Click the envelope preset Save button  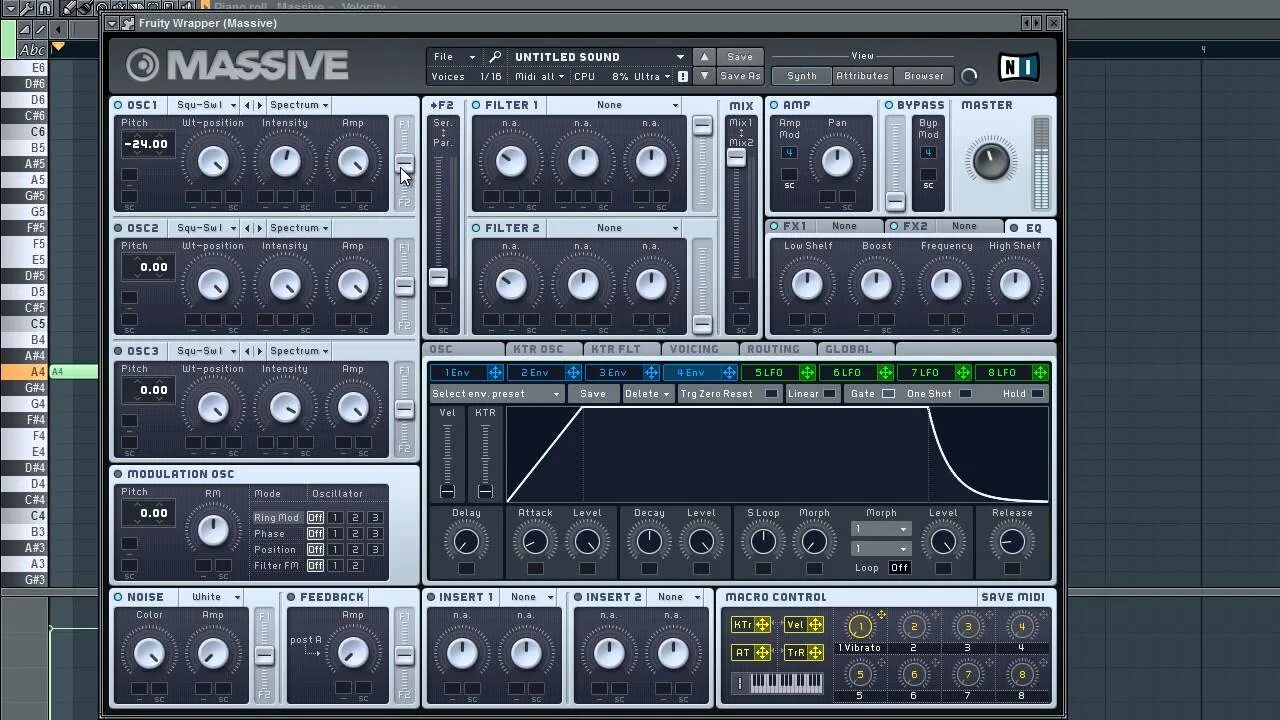(593, 394)
